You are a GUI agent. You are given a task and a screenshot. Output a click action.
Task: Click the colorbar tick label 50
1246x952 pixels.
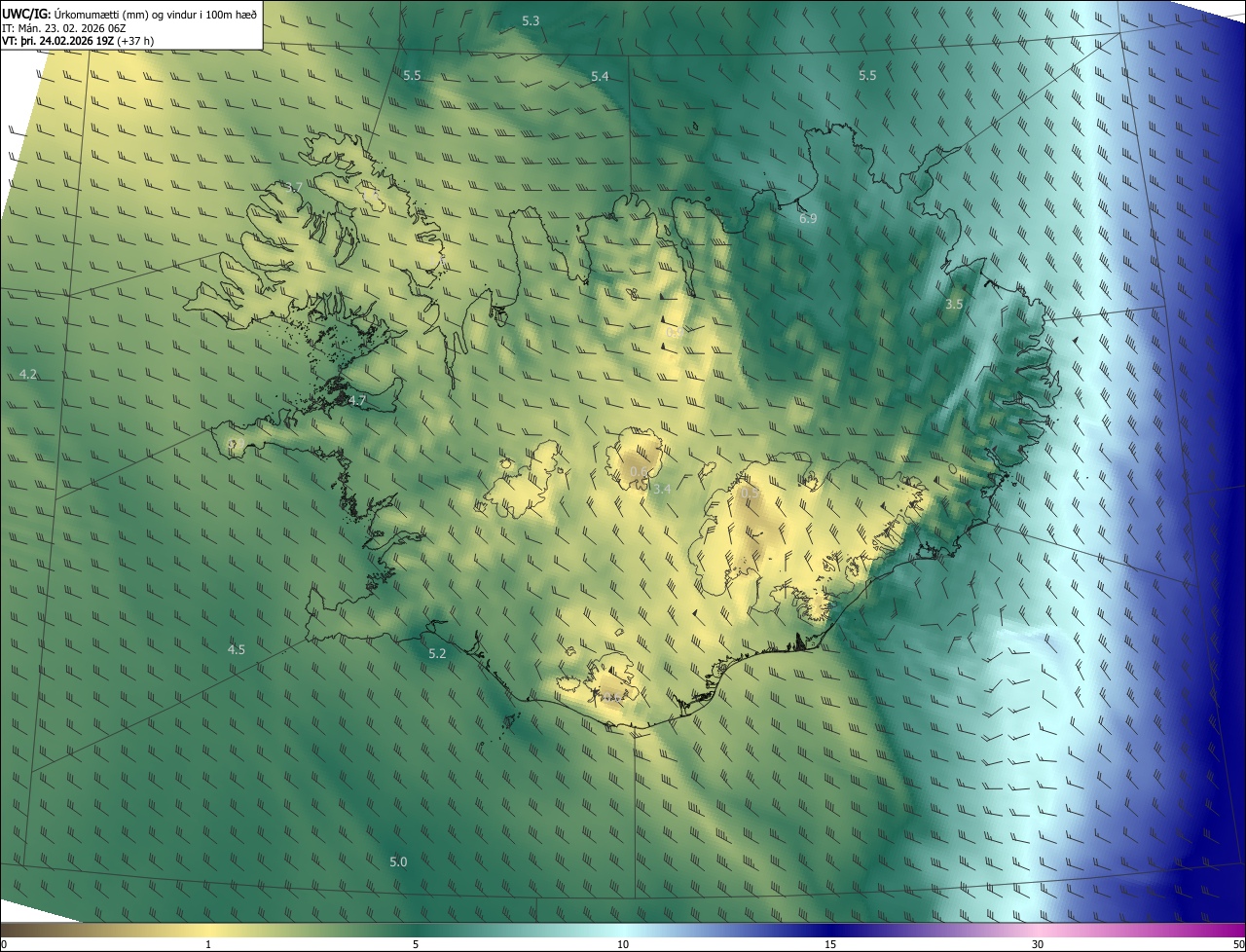pos(1238,944)
